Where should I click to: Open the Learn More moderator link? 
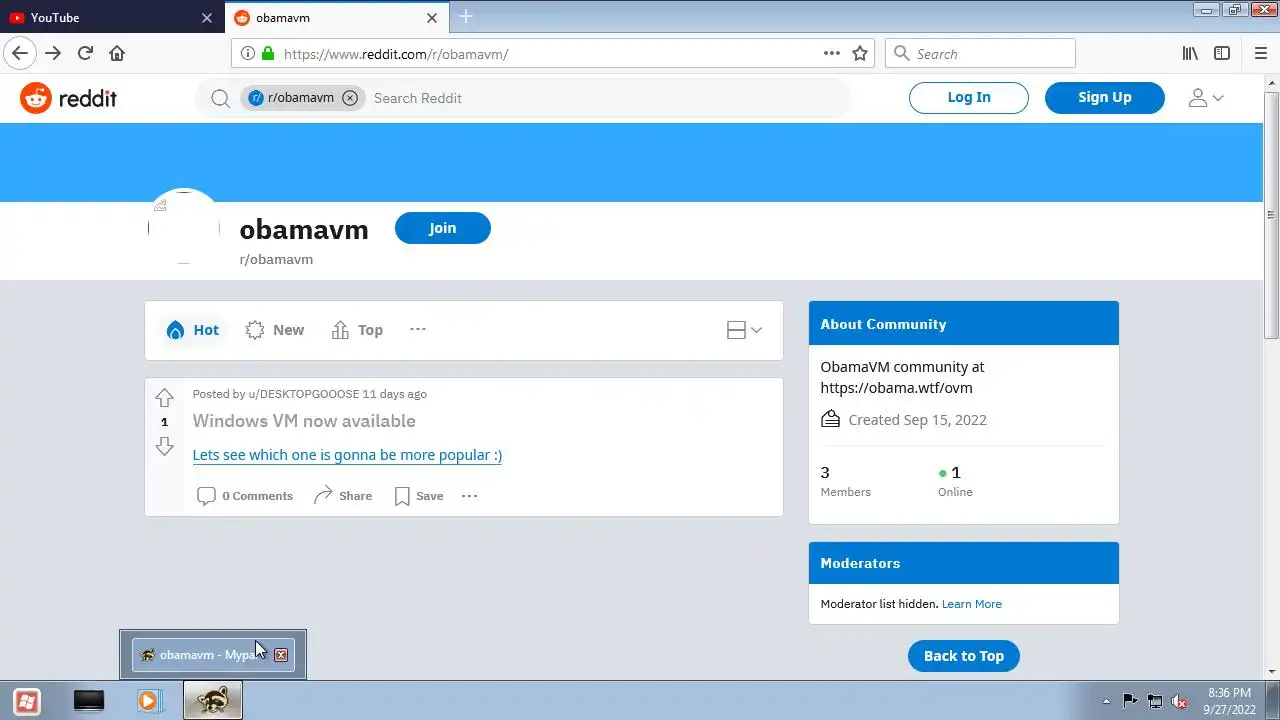(x=972, y=604)
